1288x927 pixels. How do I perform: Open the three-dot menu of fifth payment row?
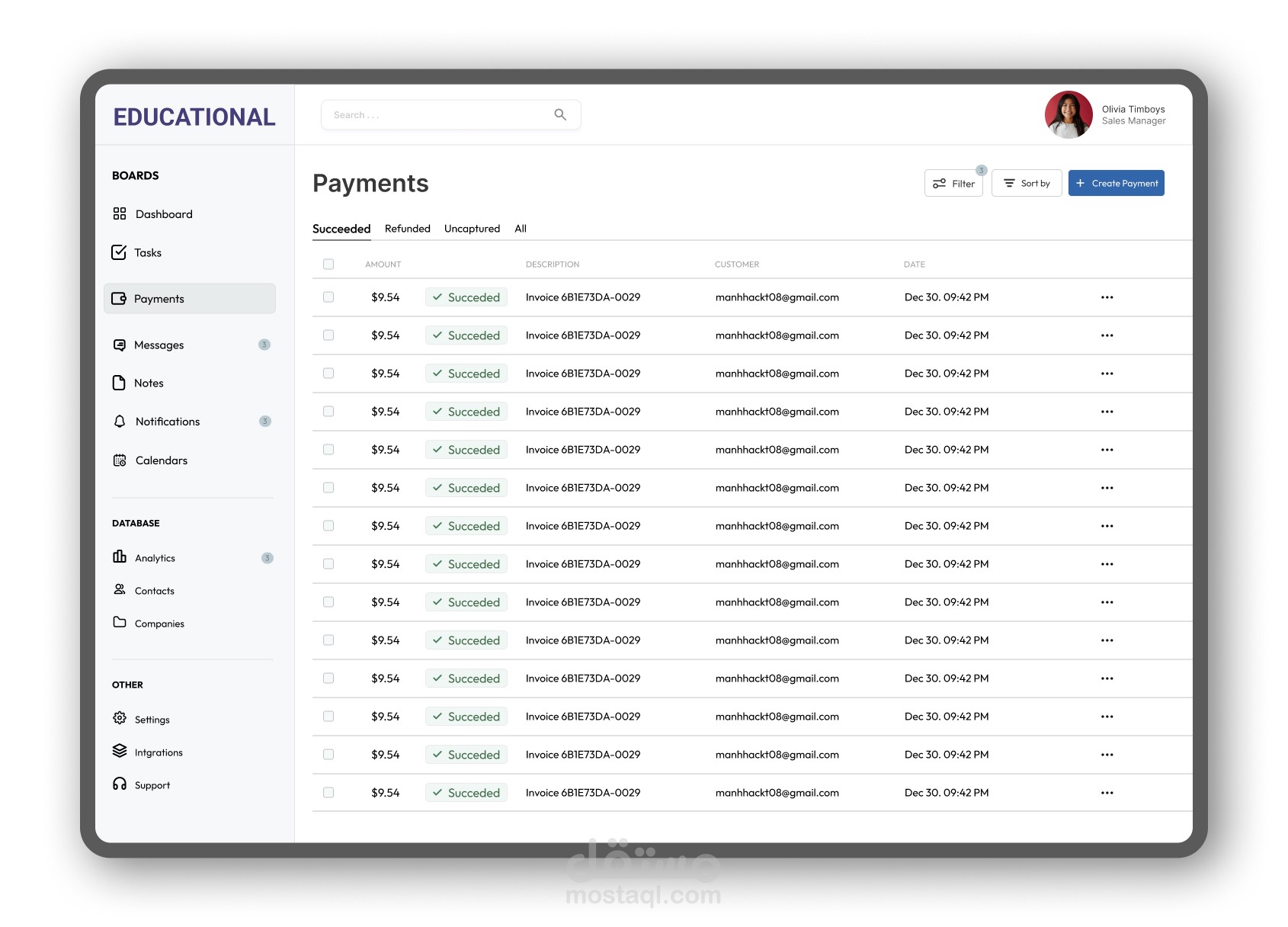1107,450
